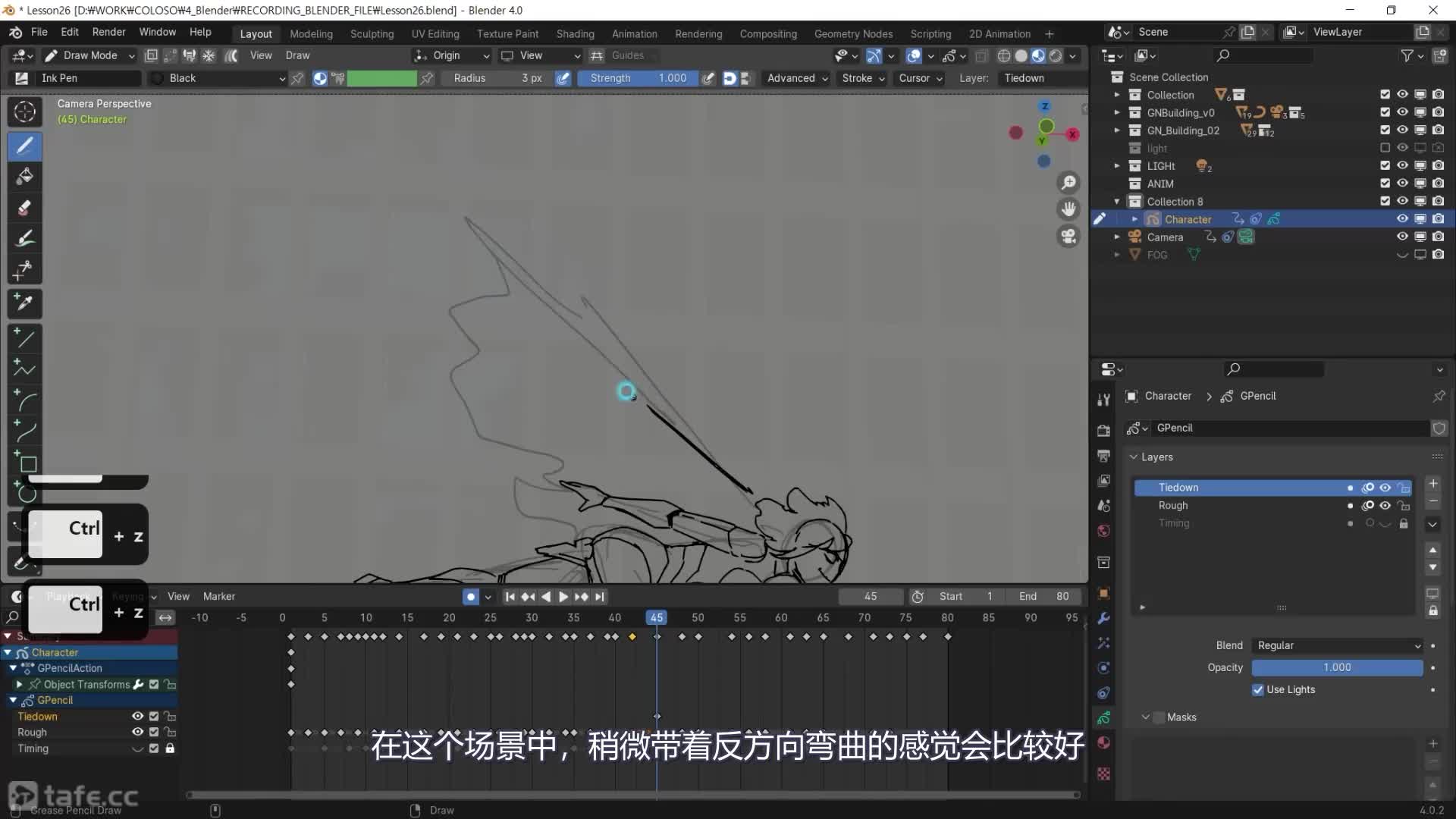This screenshot has height=819, width=1456.
Task: Uncheck the Use Lights checkbox
Action: (x=1258, y=689)
